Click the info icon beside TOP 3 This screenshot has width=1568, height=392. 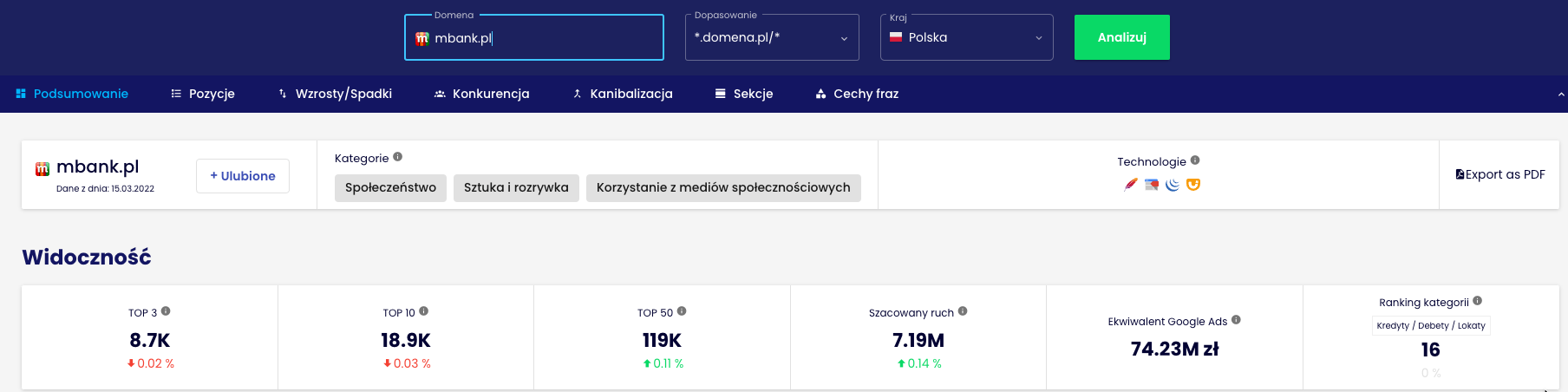(x=166, y=311)
